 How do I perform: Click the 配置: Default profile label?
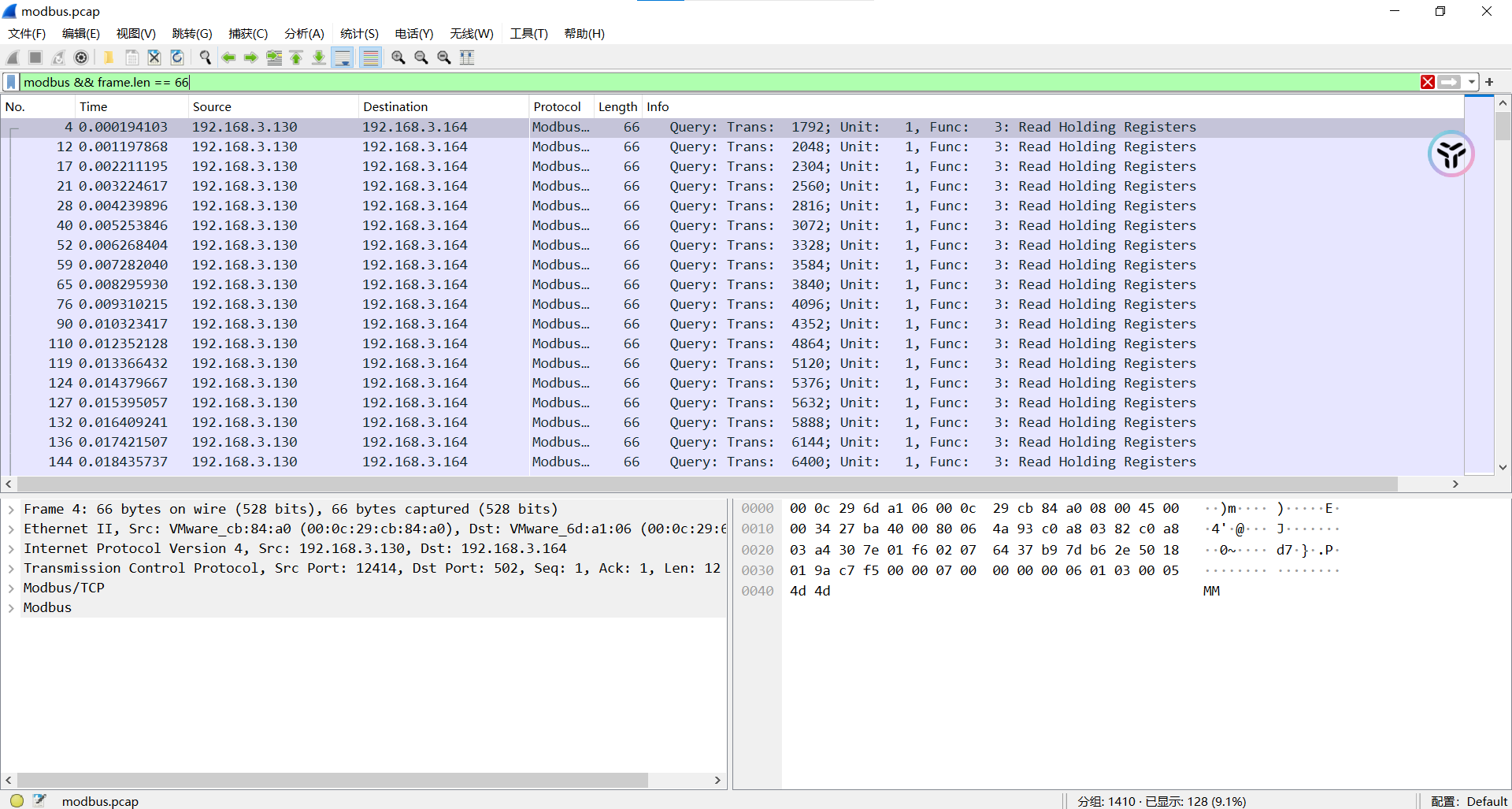(x=1469, y=801)
